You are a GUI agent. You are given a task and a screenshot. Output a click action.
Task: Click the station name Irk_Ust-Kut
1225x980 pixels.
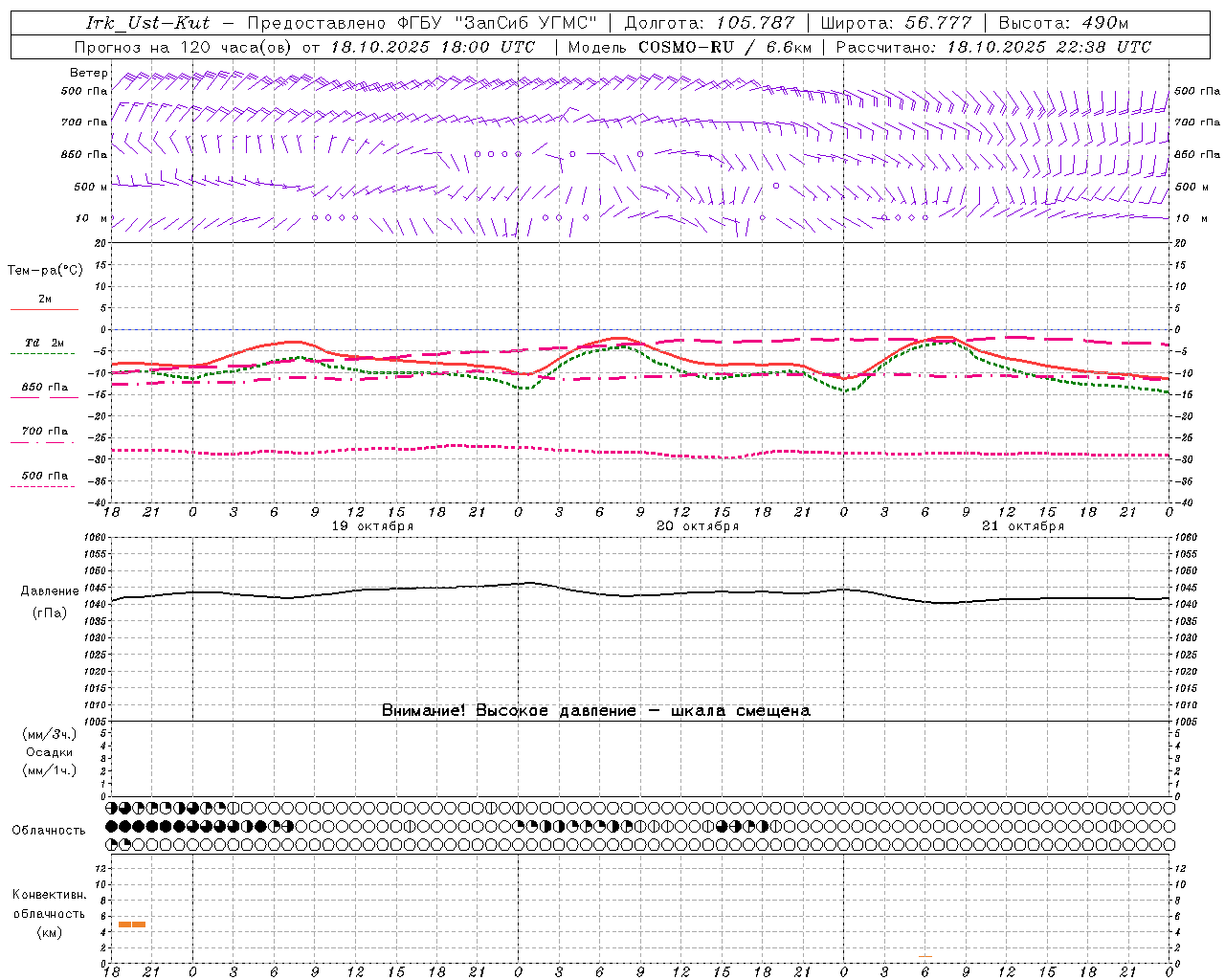coord(148,23)
